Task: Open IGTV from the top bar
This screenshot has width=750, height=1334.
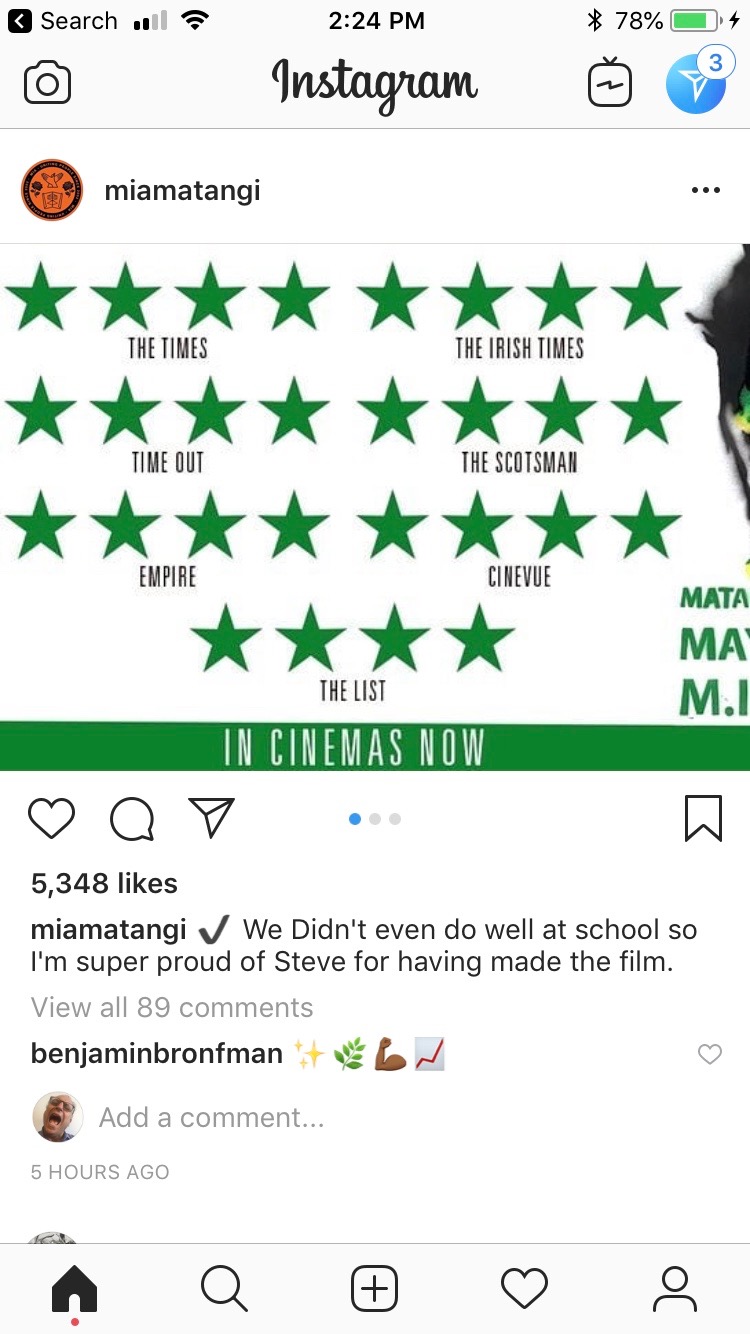Action: pos(609,82)
